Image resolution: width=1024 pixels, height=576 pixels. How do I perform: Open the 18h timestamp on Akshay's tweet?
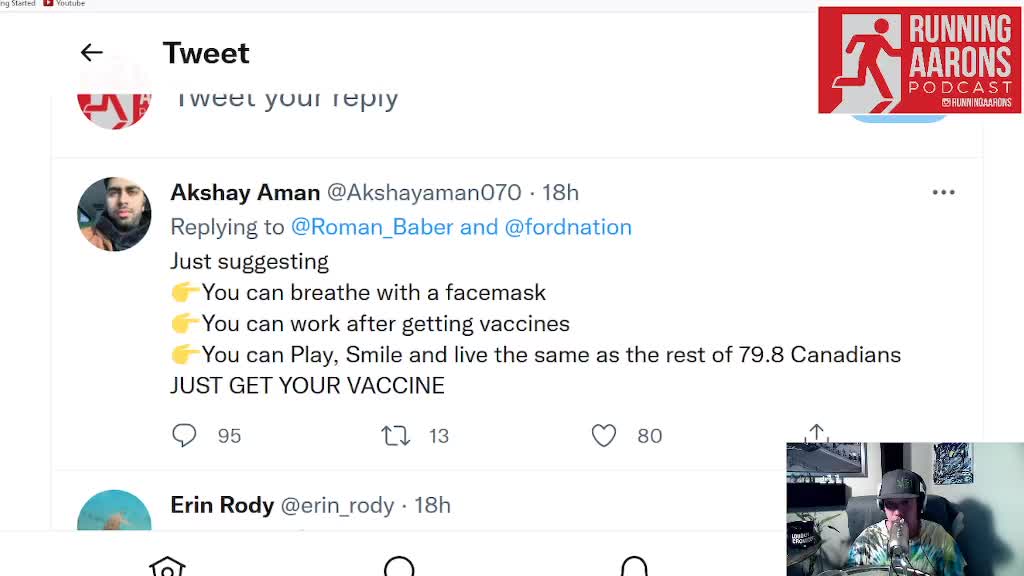(x=561, y=192)
